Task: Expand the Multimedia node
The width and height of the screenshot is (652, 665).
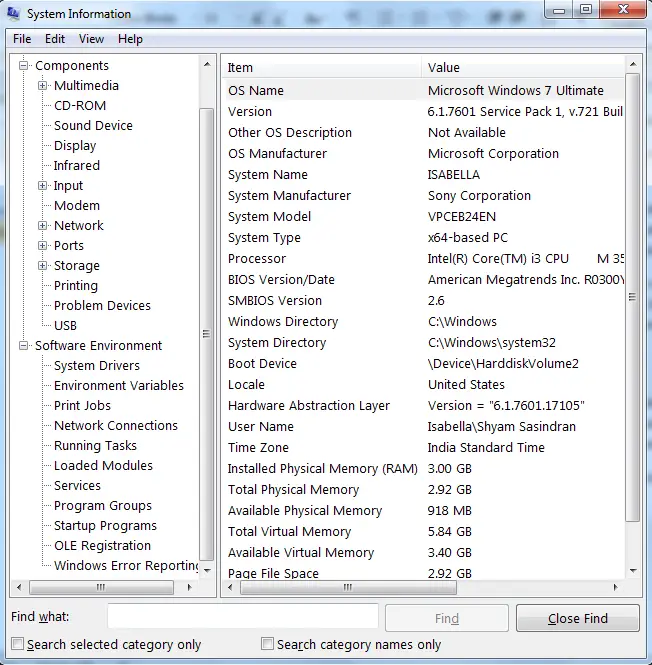Action: (x=42, y=86)
